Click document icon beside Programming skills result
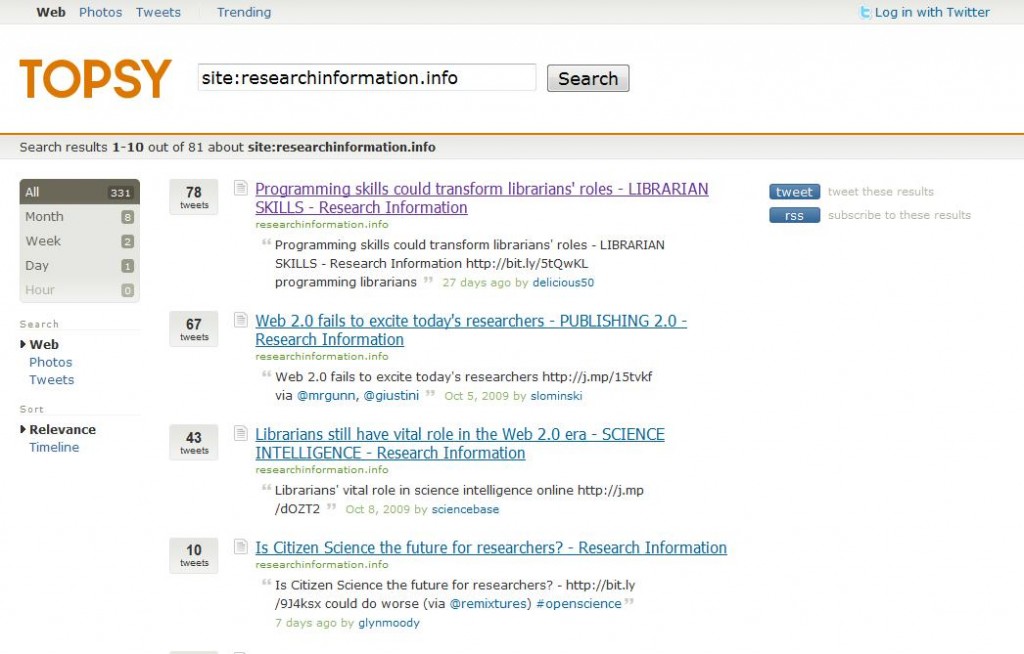Image resolution: width=1024 pixels, height=654 pixels. (x=240, y=188)
